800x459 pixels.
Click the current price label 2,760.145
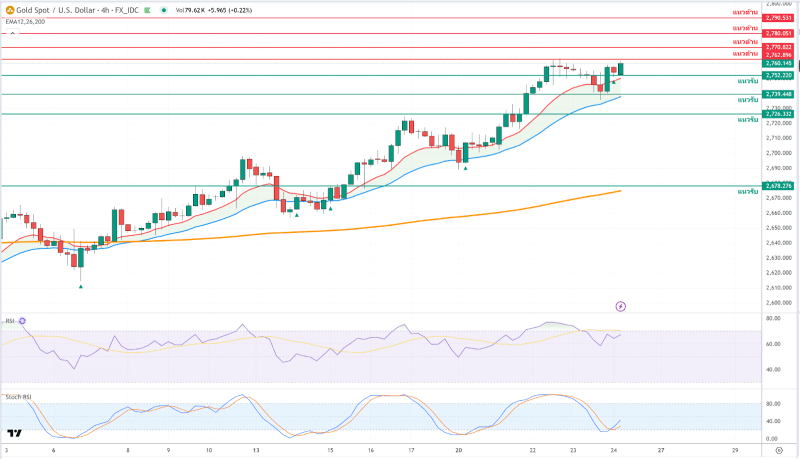pos(777,63)
